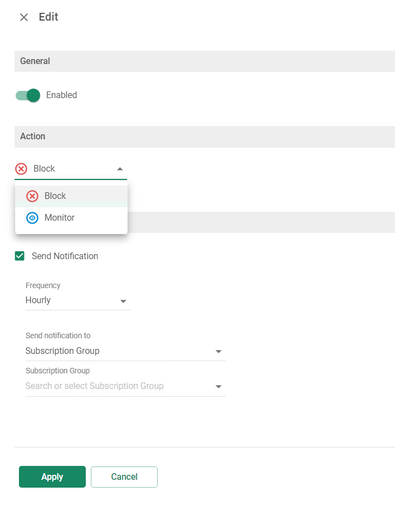
Task: Click the Action section header
Action: [x=205, y=137]
